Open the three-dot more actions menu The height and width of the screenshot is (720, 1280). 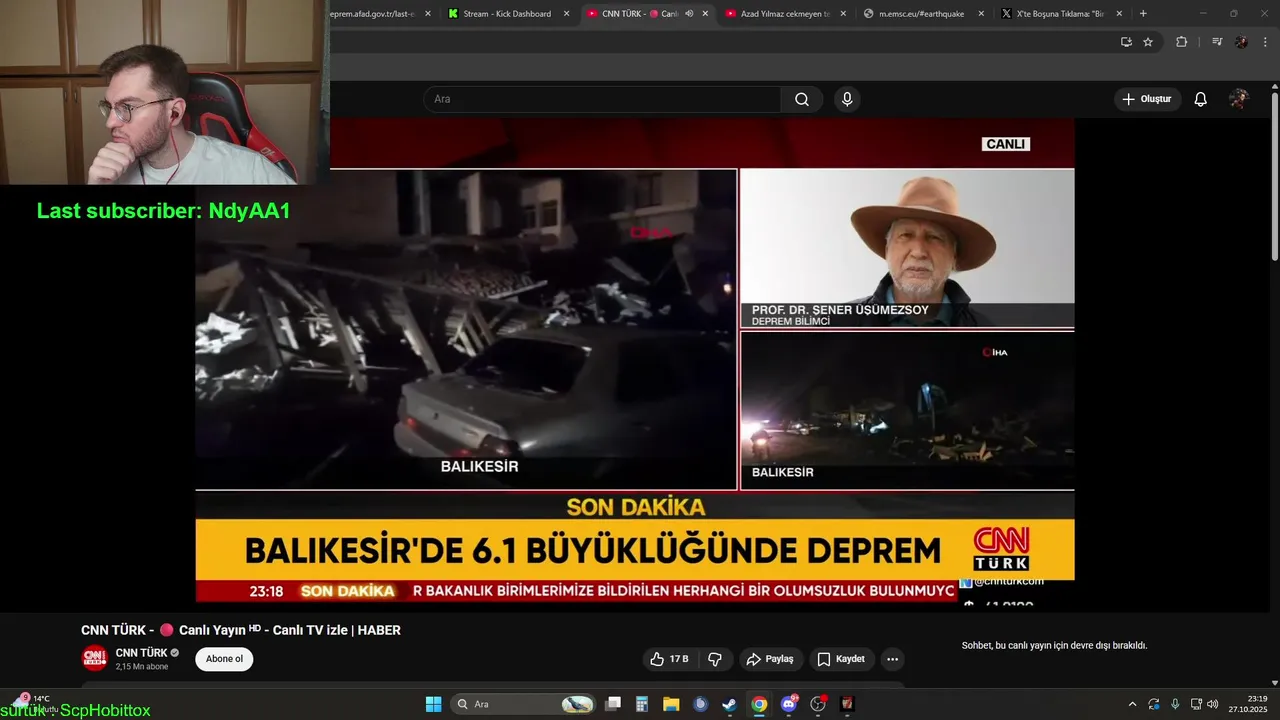click(892, 659)
